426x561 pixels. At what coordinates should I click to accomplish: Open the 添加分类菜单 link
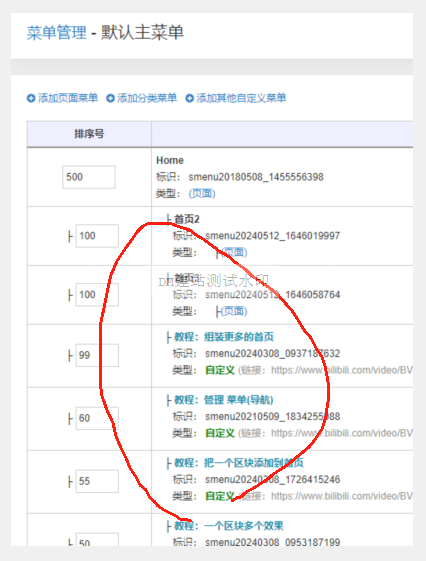[x=147, y=98]
